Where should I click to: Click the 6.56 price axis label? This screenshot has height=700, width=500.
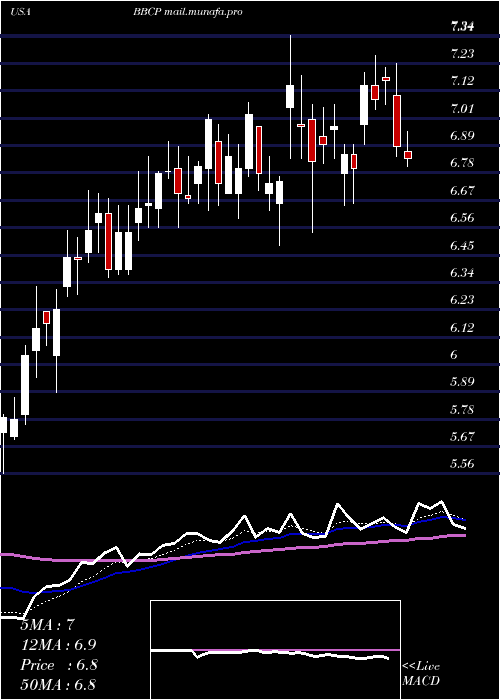coord(462,218)
